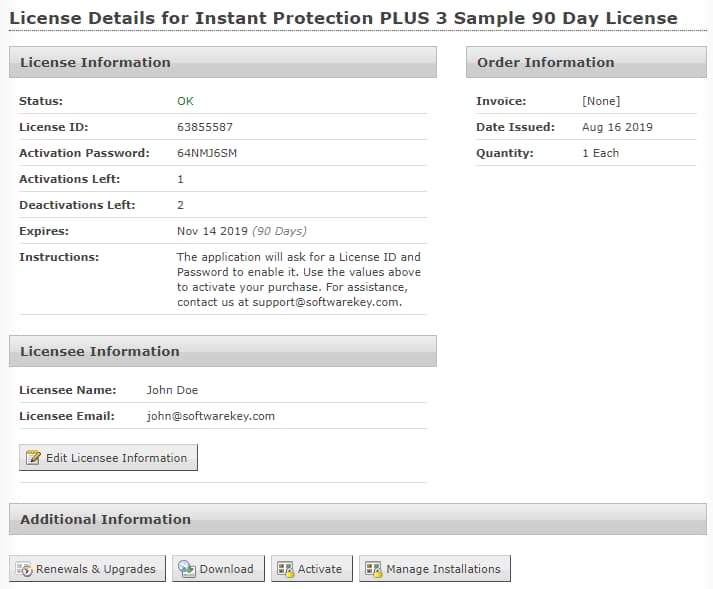Select the Activations Left value 1
This screenshot has width=713, height=589.
pos(181,179)
